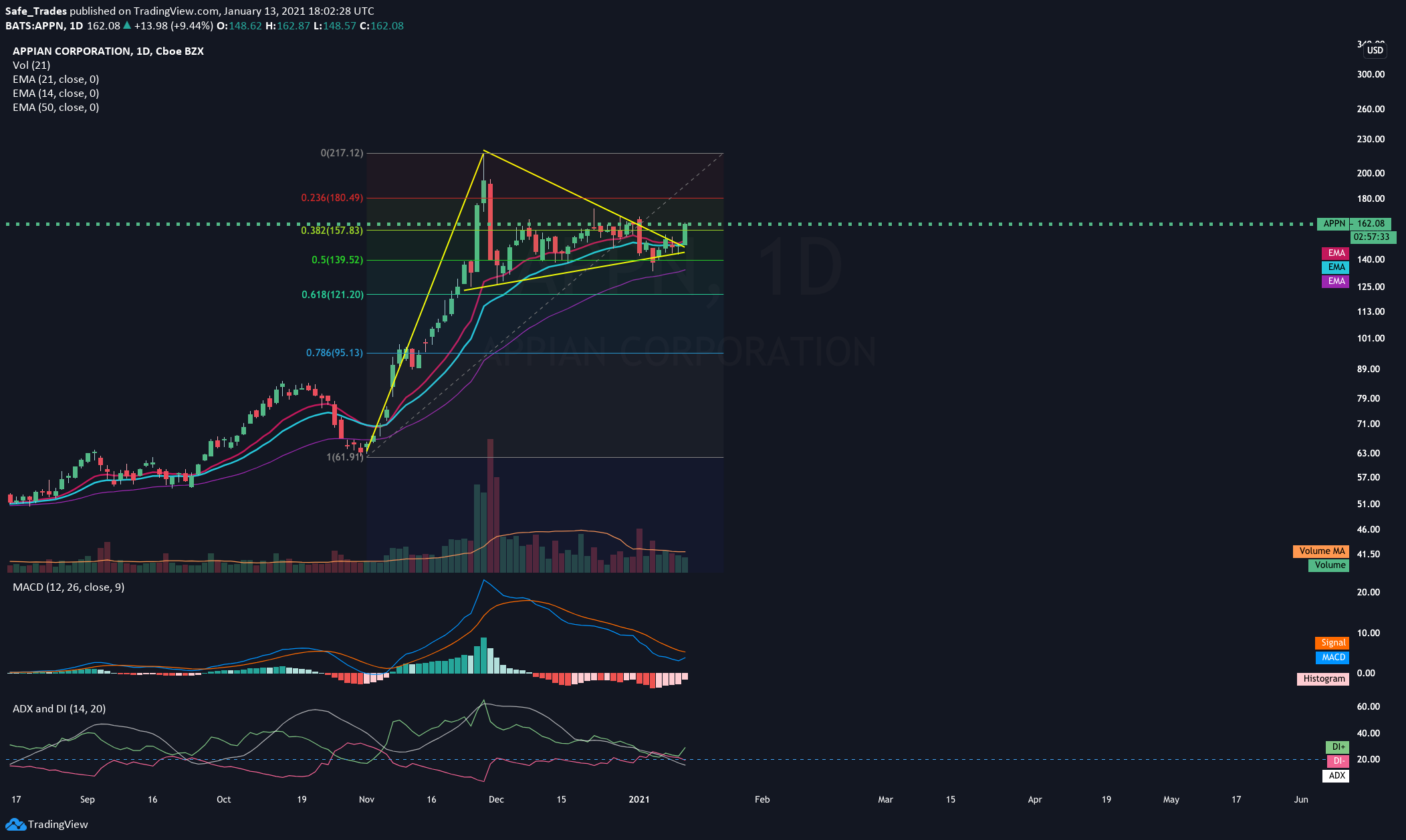This screenshot has width=1406, height=840.
Task: Click the 230.00 price axis tick
Action: [x=1371, y=139]
